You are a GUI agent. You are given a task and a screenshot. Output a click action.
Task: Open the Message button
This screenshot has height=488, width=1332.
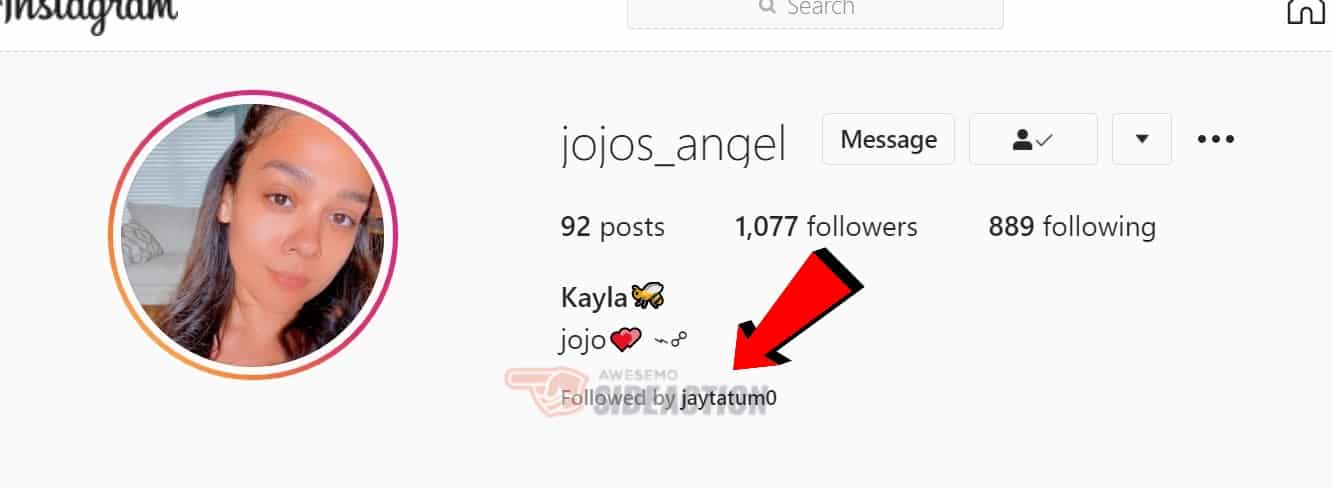click(x=888, y=139)
